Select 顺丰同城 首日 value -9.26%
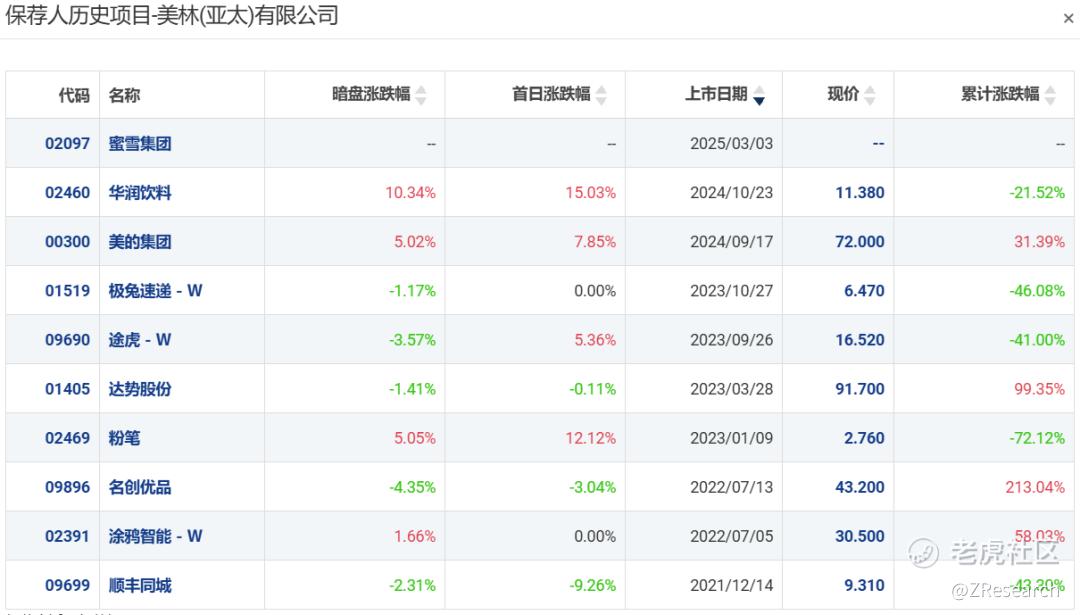The height and width of the screenshot is (615, 1080). tap(593, 585)
